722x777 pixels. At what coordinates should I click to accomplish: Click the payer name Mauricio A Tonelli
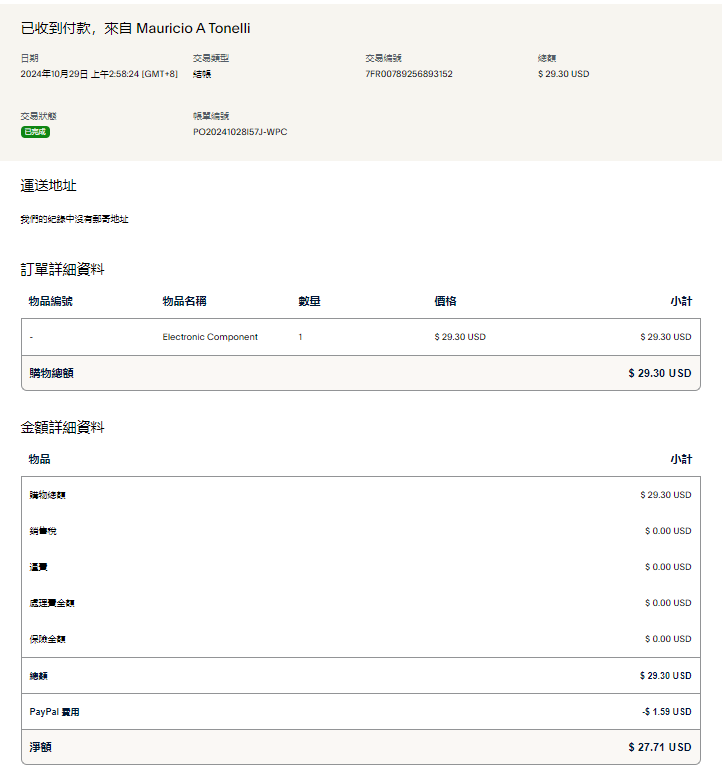[x=191, y=28]
